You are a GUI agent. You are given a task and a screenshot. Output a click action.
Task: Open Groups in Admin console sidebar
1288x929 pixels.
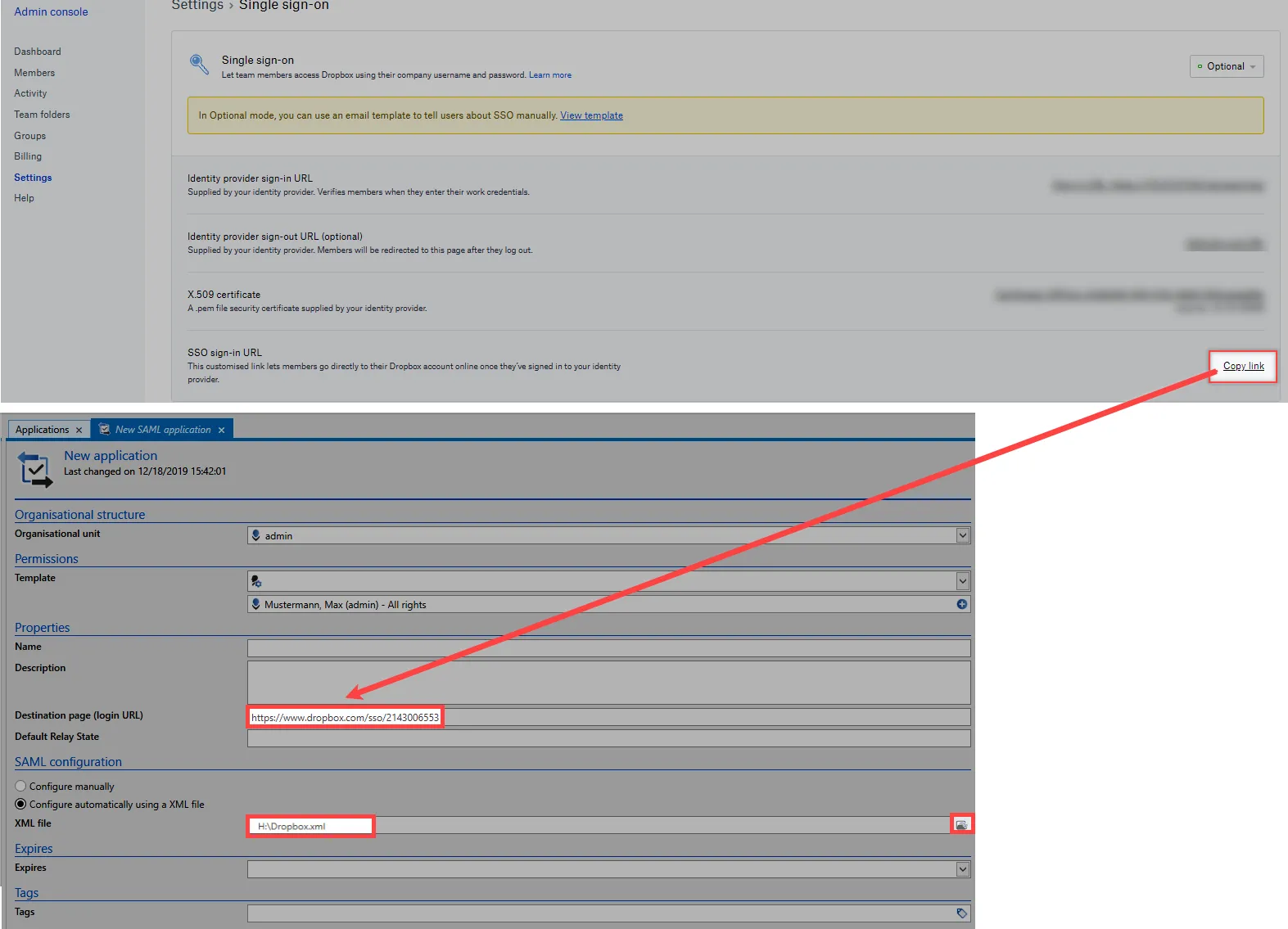[x=29, y=136]
